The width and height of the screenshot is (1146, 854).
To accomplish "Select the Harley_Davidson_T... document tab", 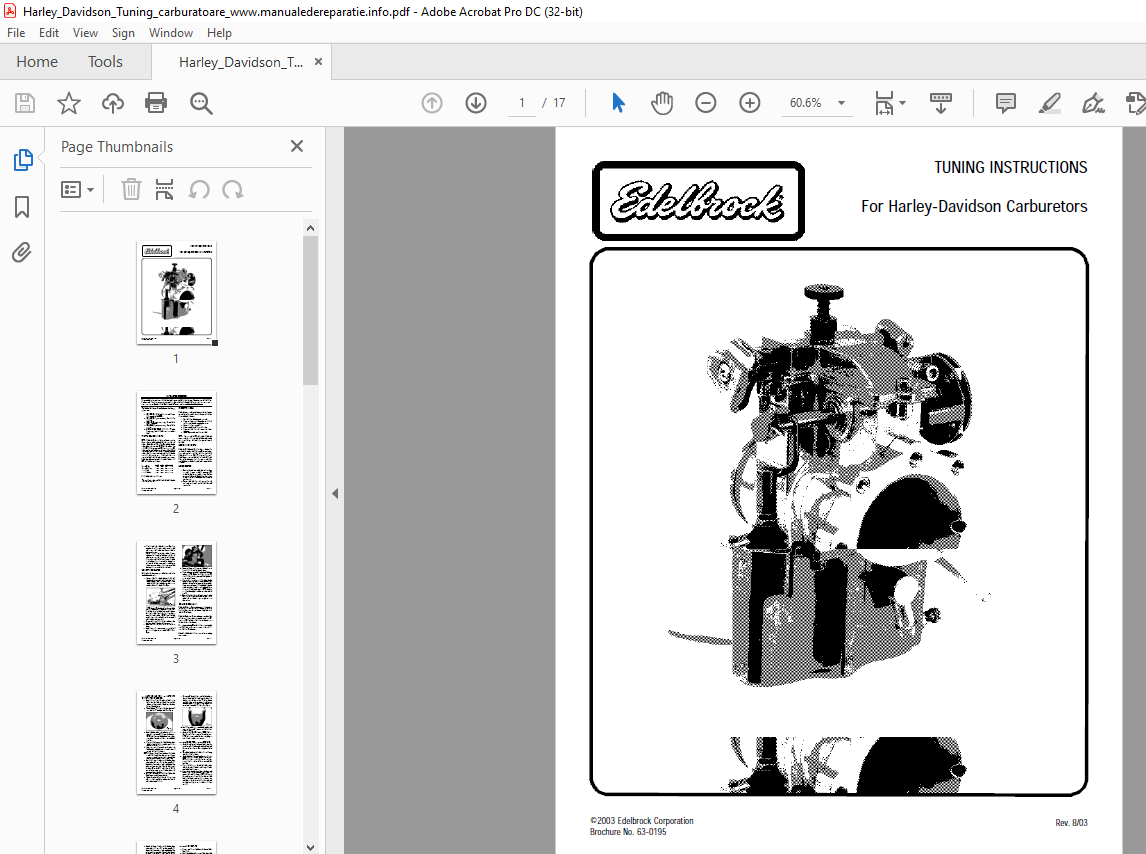I will pyautogui.click(x=240, y=62).
